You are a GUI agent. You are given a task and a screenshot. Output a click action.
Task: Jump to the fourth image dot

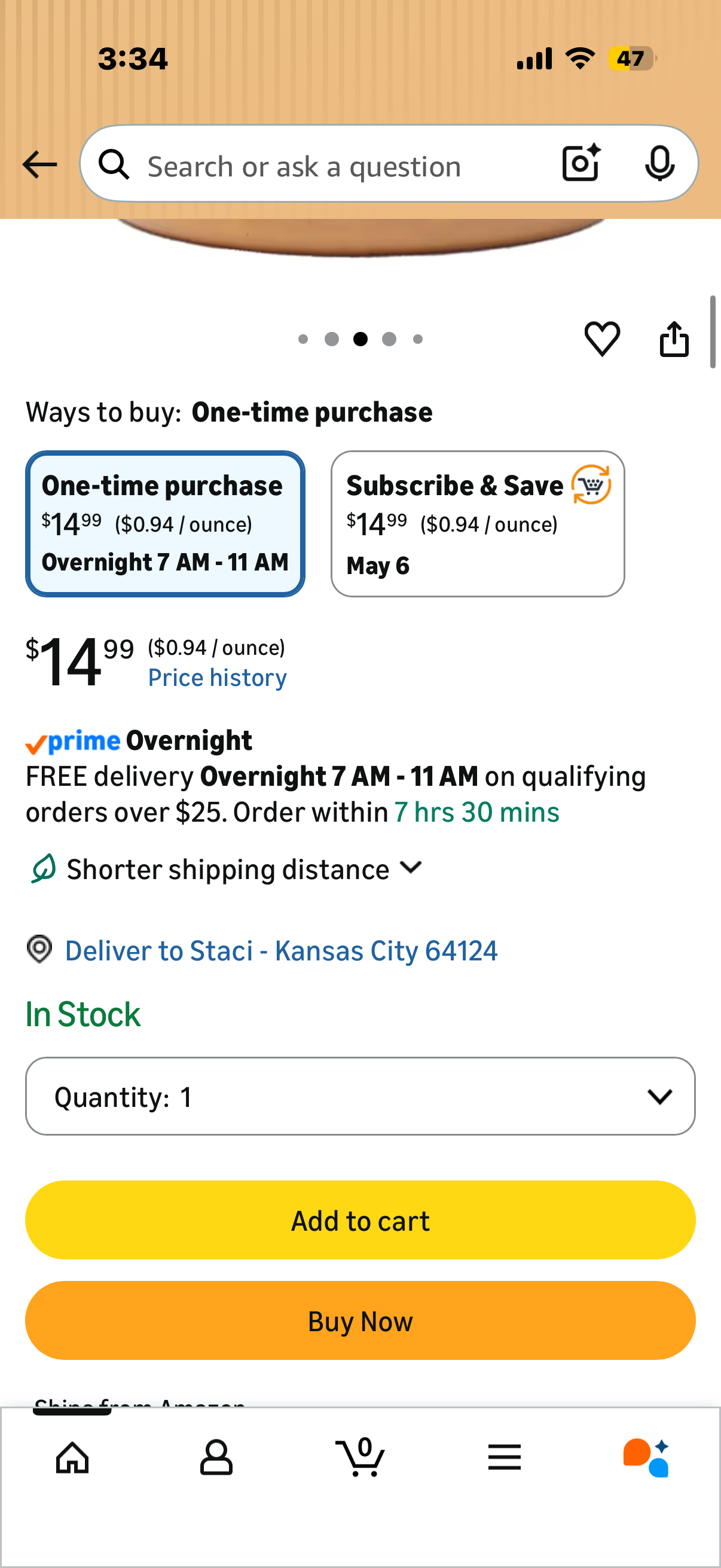[x=389, y=339]
